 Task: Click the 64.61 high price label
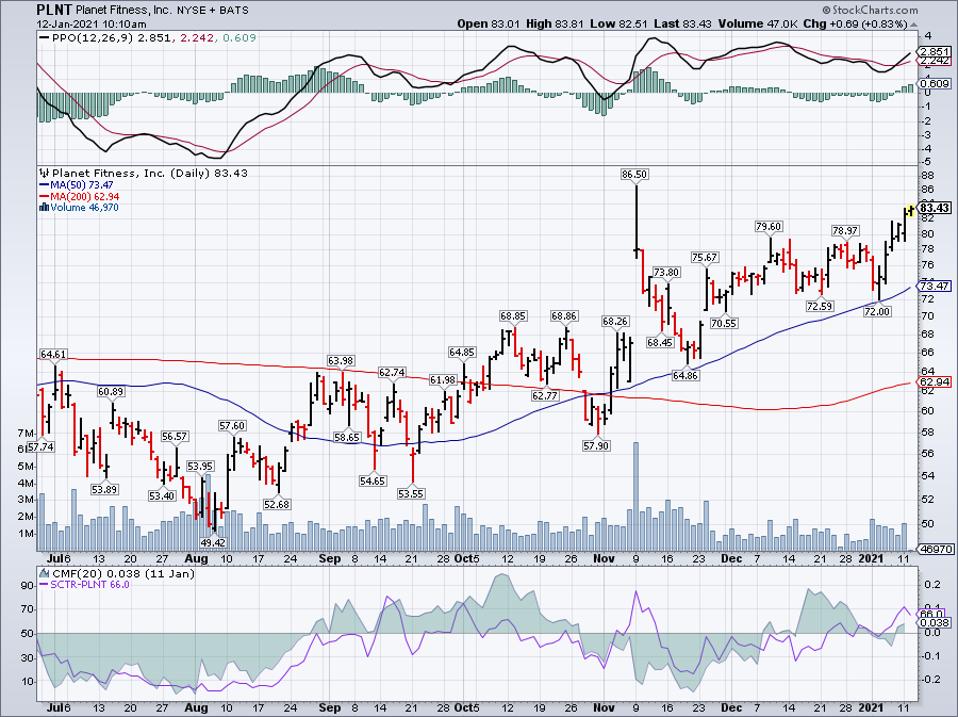54,354
